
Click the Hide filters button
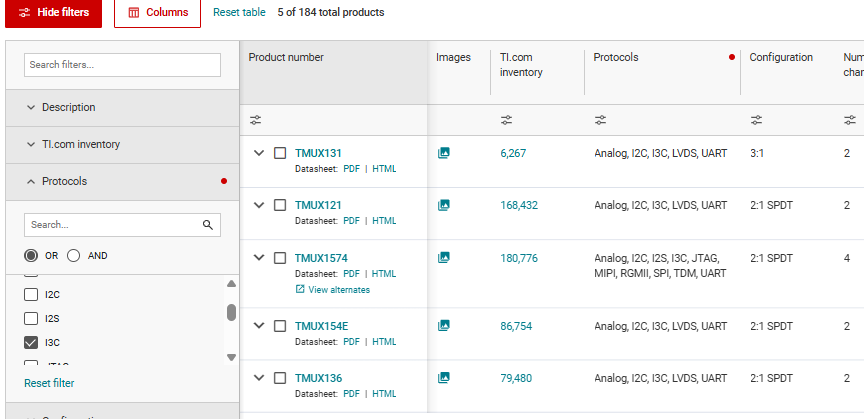tap(53, 13)
